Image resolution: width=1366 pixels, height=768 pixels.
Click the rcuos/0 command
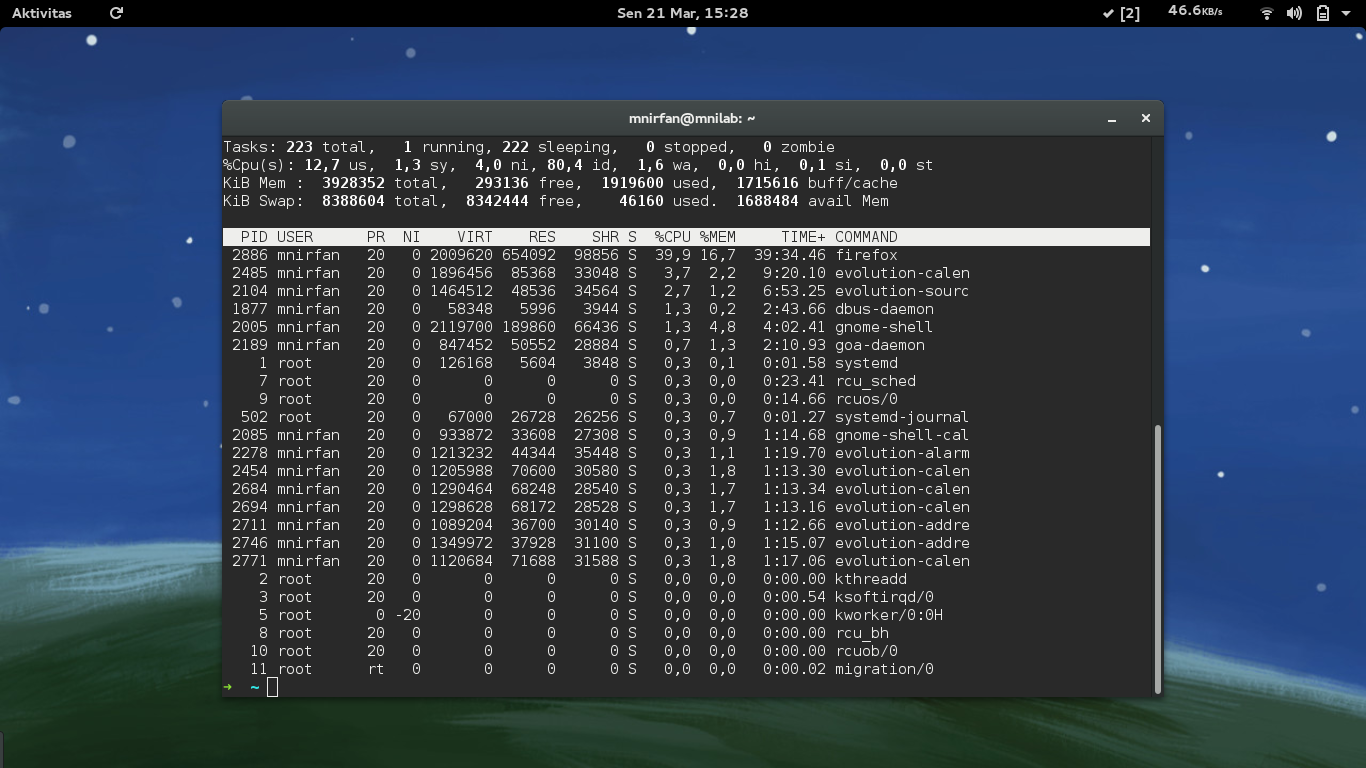click(x=866, y=399)
